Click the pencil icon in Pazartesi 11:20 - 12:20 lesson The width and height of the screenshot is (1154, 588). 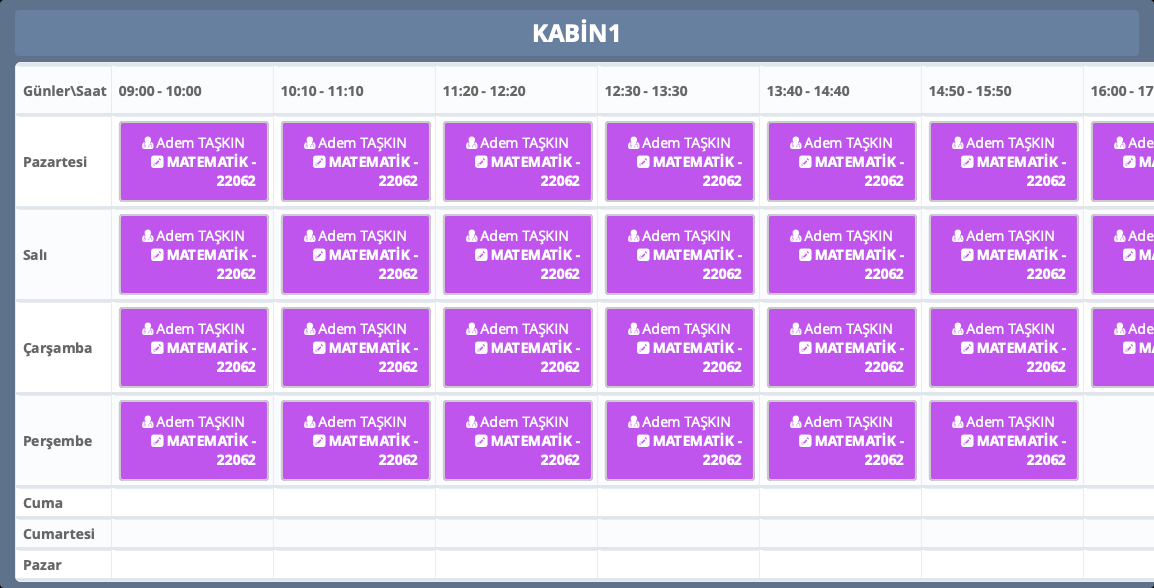(481, 162)
